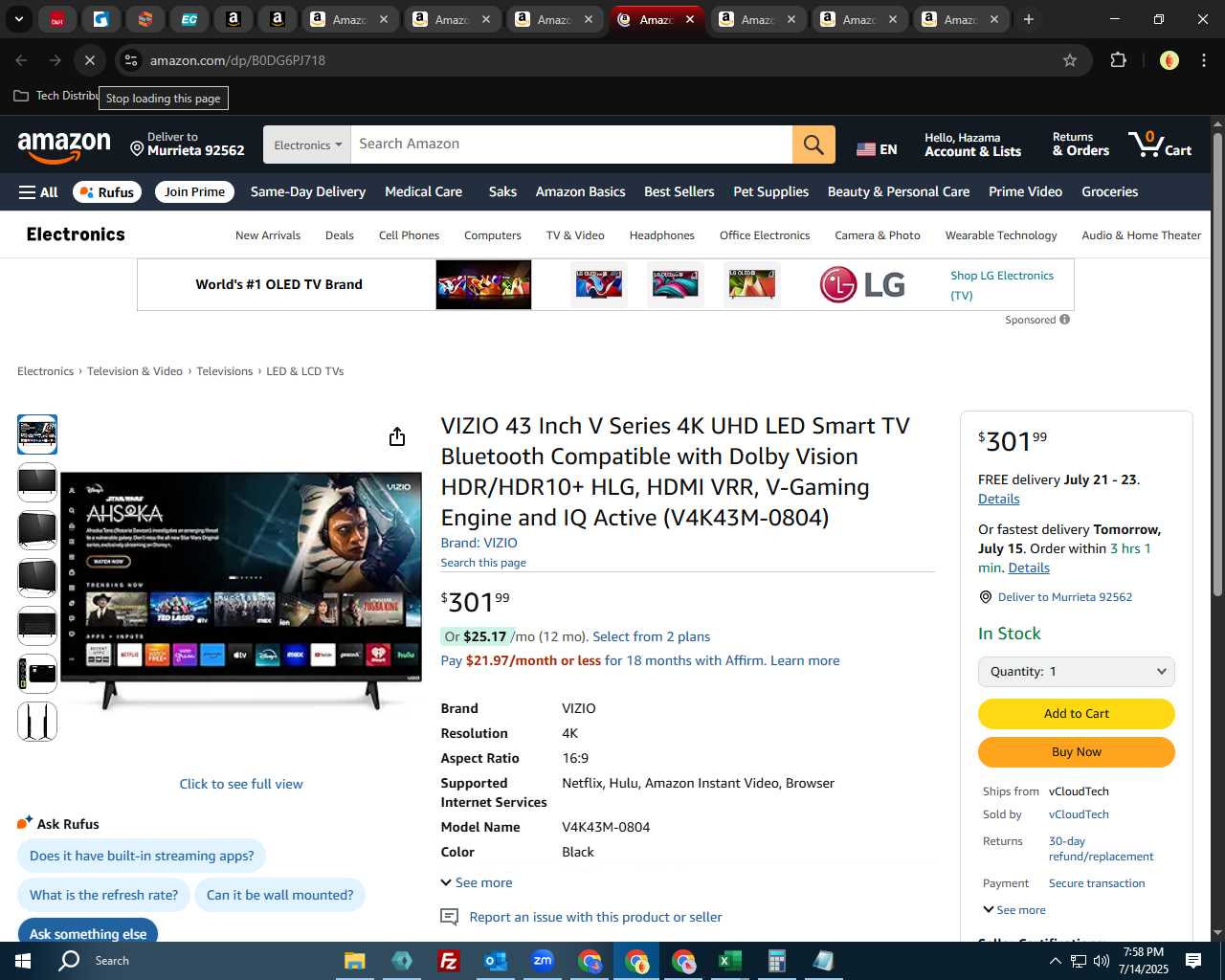
Task: Go to Returns & Orders
Action: [1080, 145]
